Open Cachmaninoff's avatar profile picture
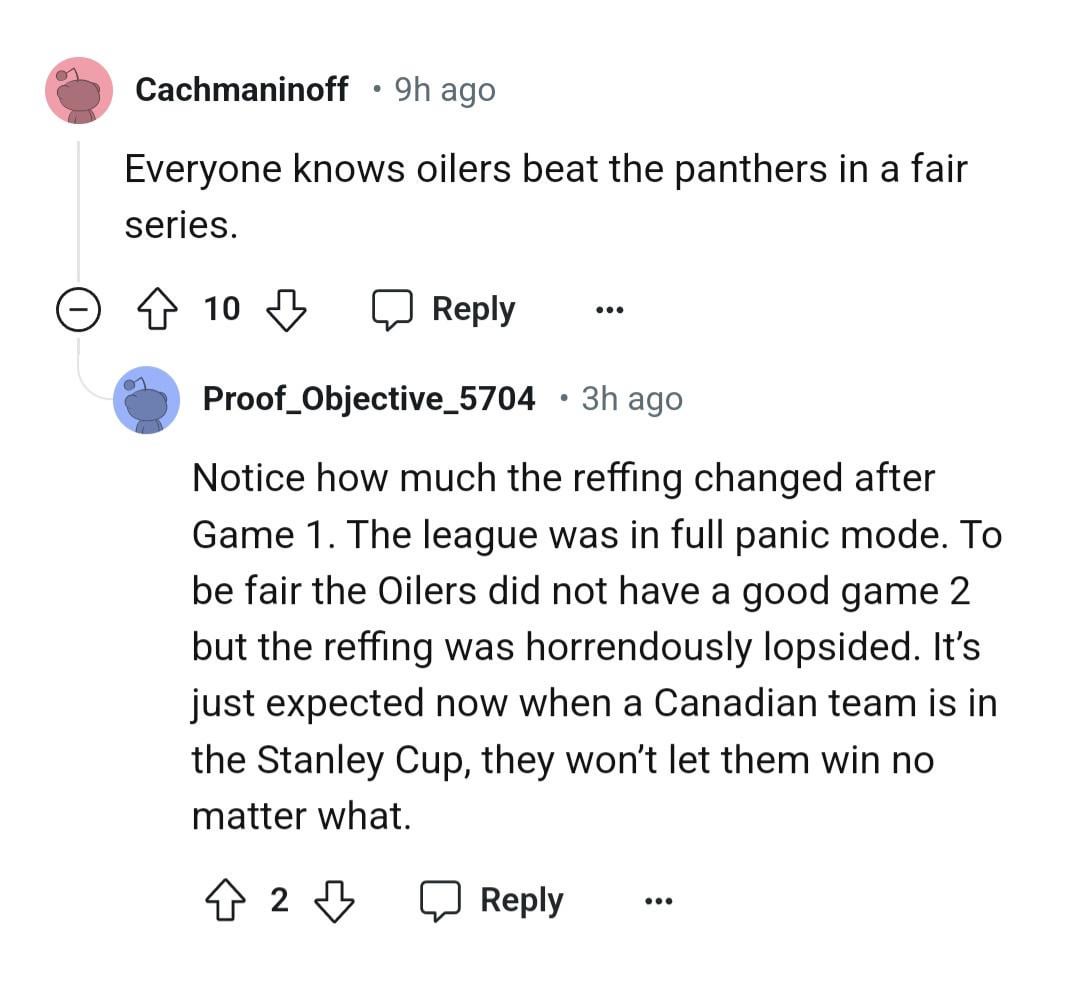This screenshot has height=988, width=1080. coord(79,90)
